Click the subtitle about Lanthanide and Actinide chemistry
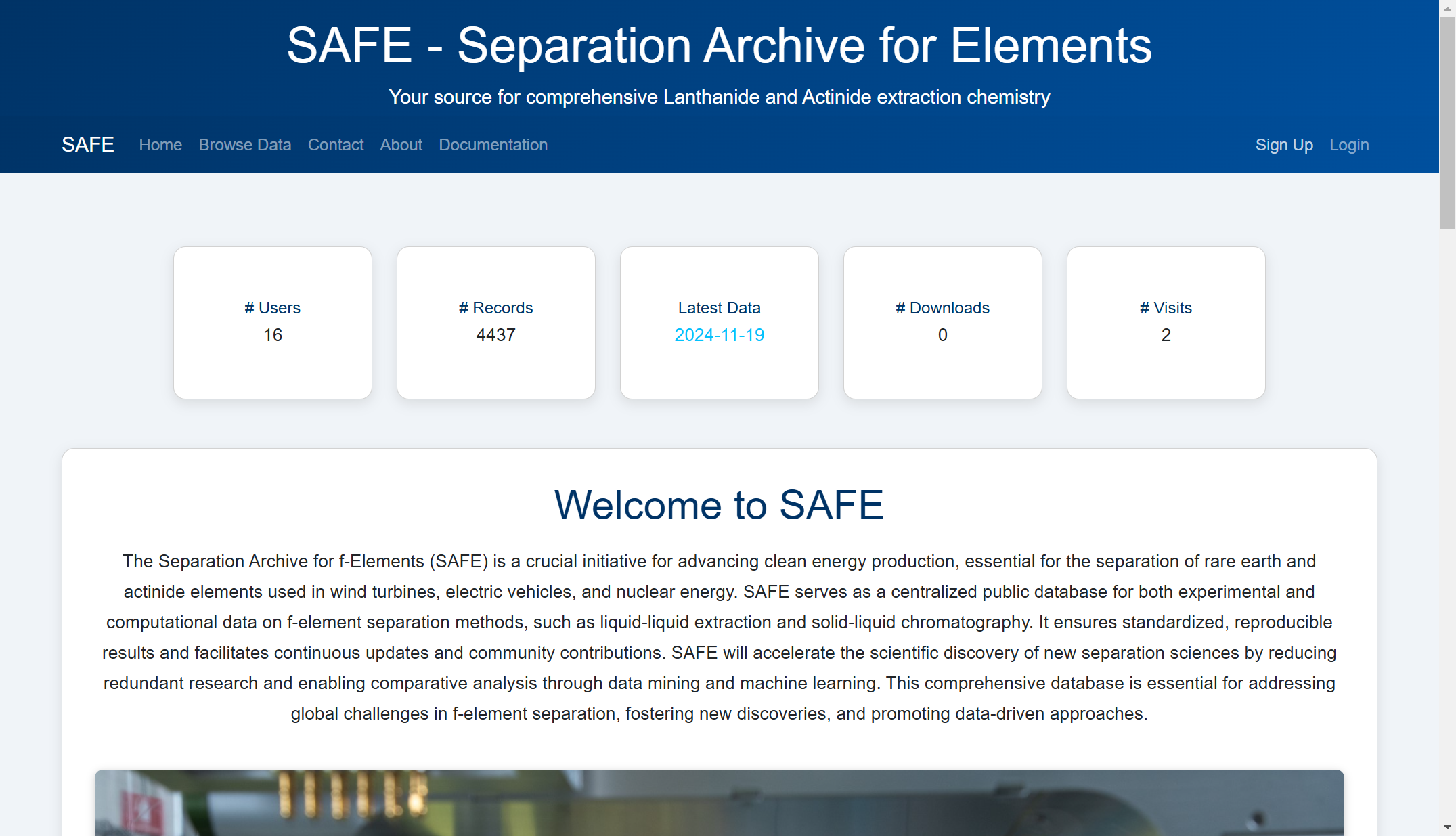The height and width of the screenshot is (836, 1456). [x=719, y=97]
